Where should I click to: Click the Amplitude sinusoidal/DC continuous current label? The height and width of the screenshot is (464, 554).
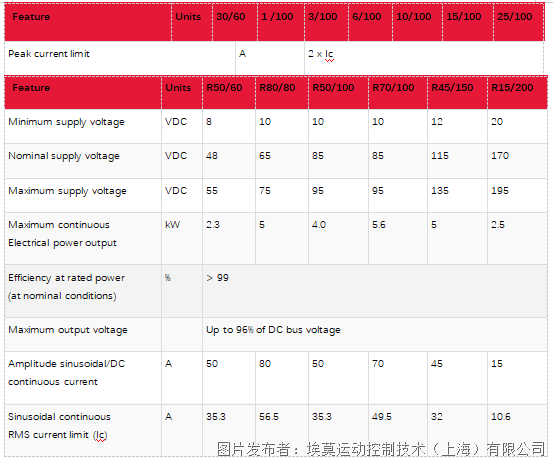pyautogui.click(x=66, y=372)
